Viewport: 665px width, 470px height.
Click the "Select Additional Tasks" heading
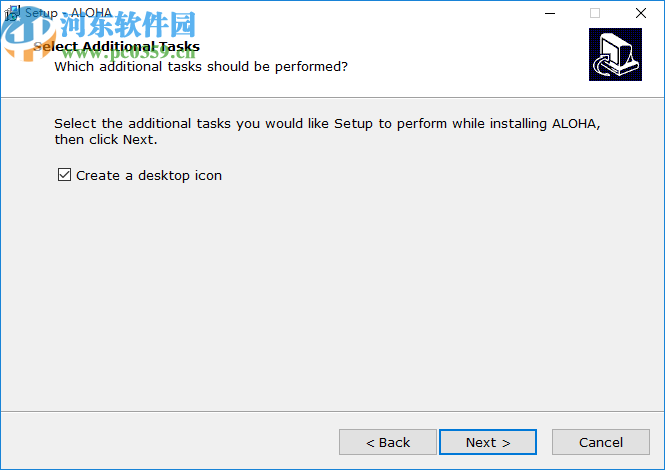(x=116, y=46)
